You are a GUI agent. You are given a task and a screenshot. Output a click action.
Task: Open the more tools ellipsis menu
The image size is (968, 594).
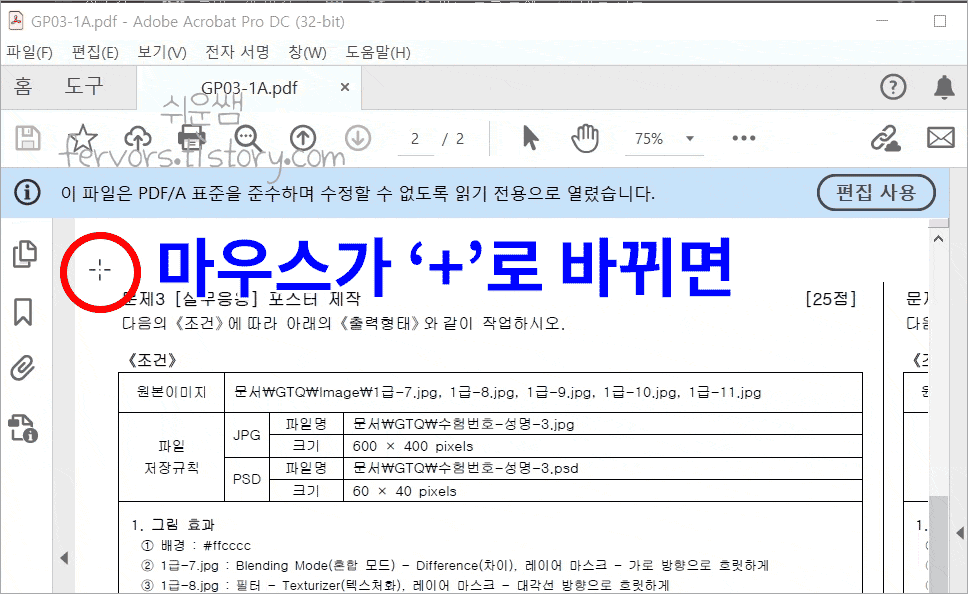click(x=743, y=139)
